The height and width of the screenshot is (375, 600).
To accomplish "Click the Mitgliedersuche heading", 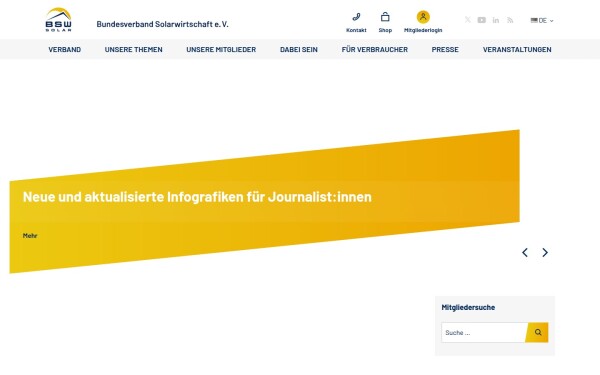I will click(x=468, y=307).
